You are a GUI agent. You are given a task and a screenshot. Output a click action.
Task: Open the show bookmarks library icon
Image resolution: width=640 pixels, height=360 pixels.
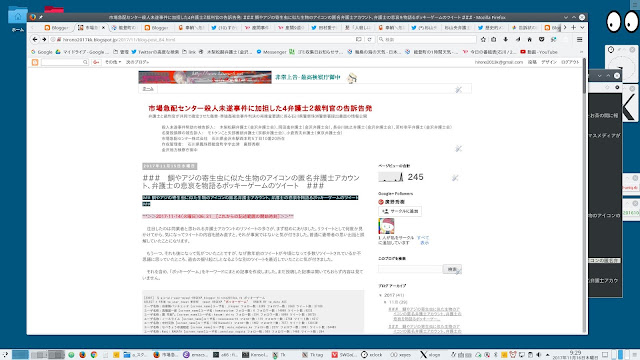(x=493, y=40)
